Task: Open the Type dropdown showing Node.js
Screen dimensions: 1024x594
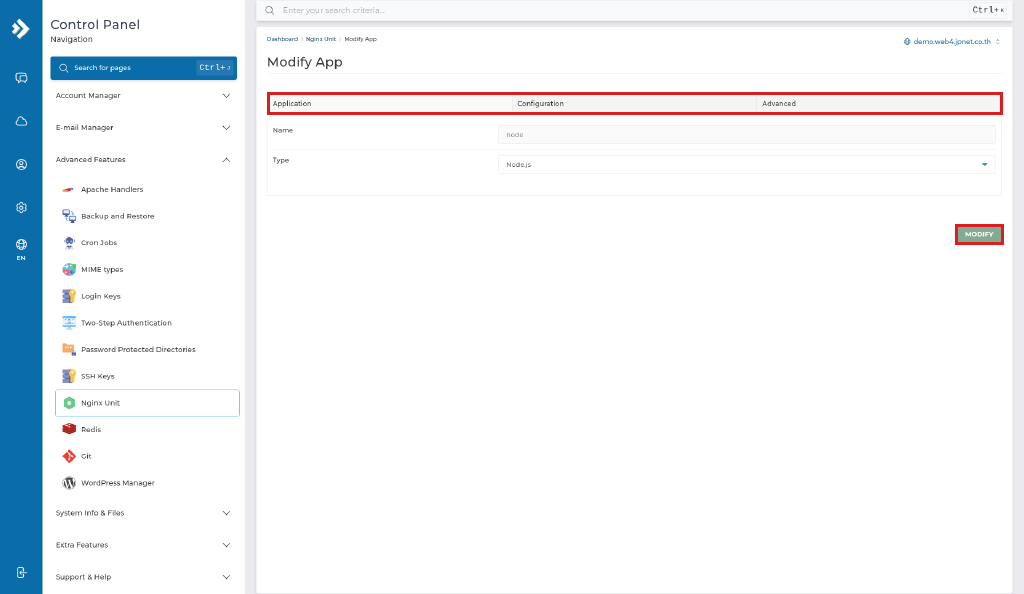Action: point(746,164)
